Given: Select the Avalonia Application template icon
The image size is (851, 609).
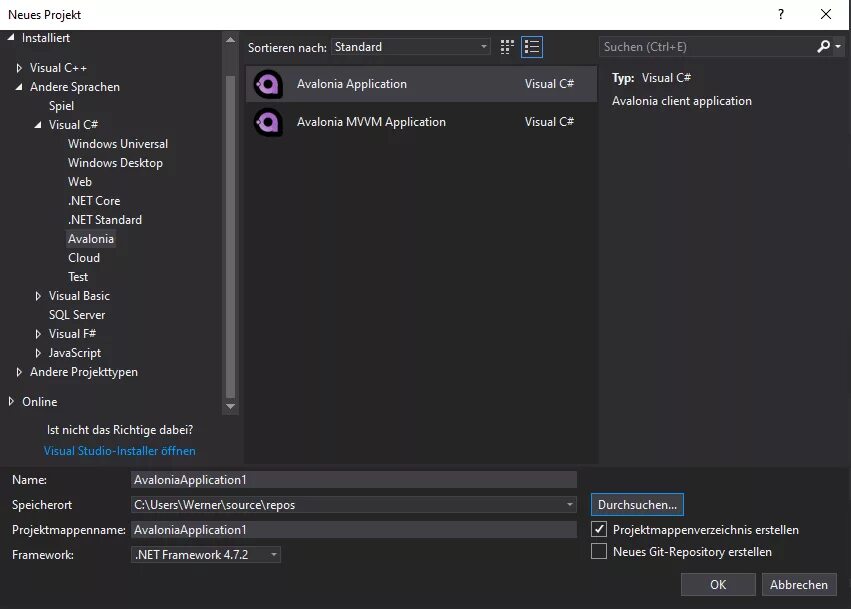Looking at the screenshot, I should pyautogui.click(x=268, y=84).
